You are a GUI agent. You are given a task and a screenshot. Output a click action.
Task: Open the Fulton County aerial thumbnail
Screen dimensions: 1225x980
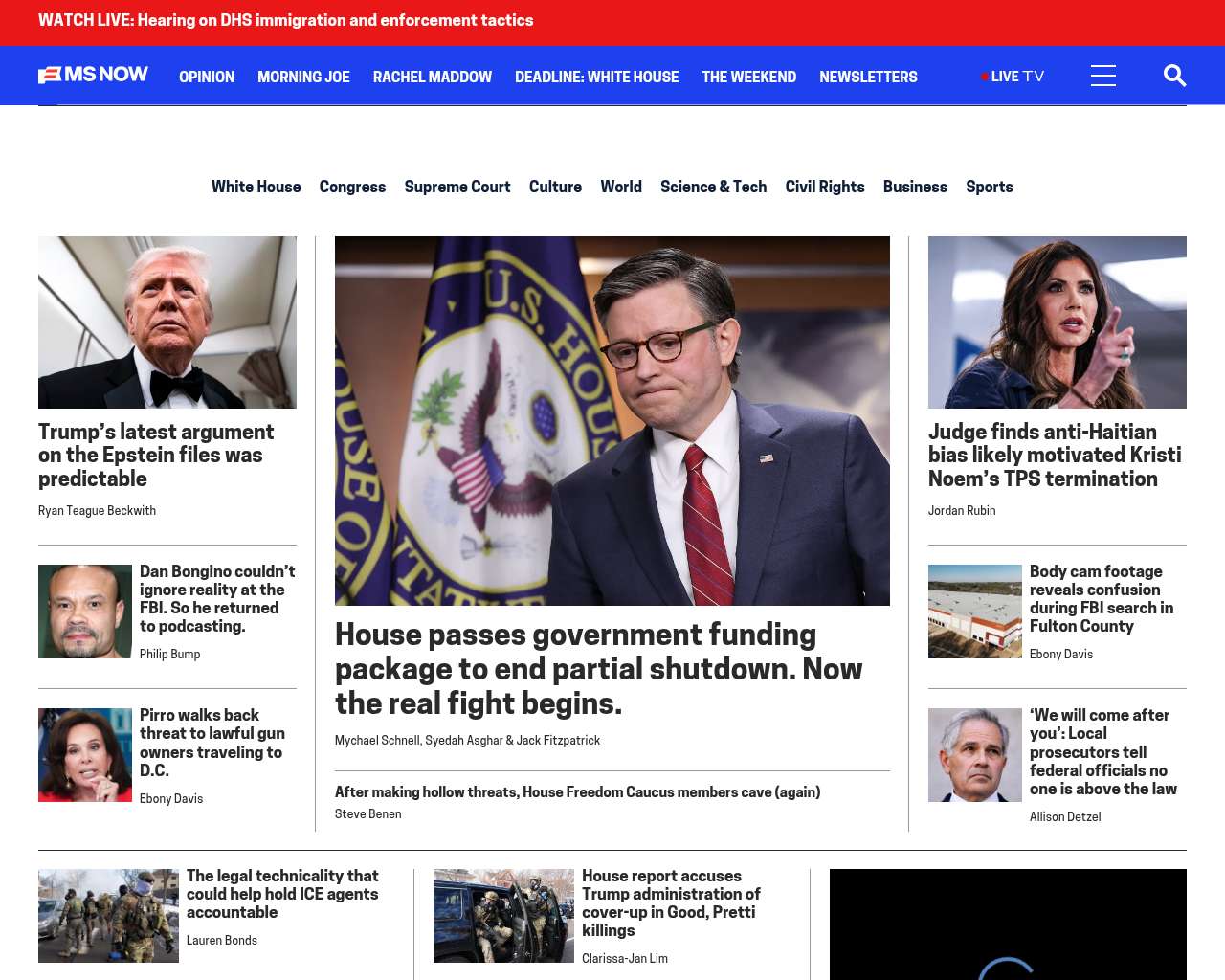975,612
